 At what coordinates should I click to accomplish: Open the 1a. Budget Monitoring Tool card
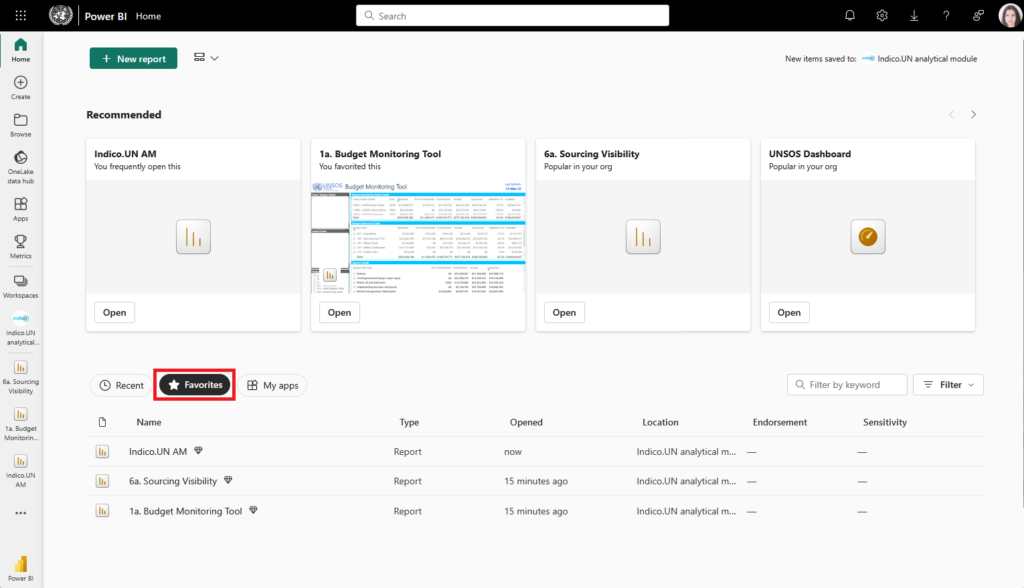tap(339, 312)
